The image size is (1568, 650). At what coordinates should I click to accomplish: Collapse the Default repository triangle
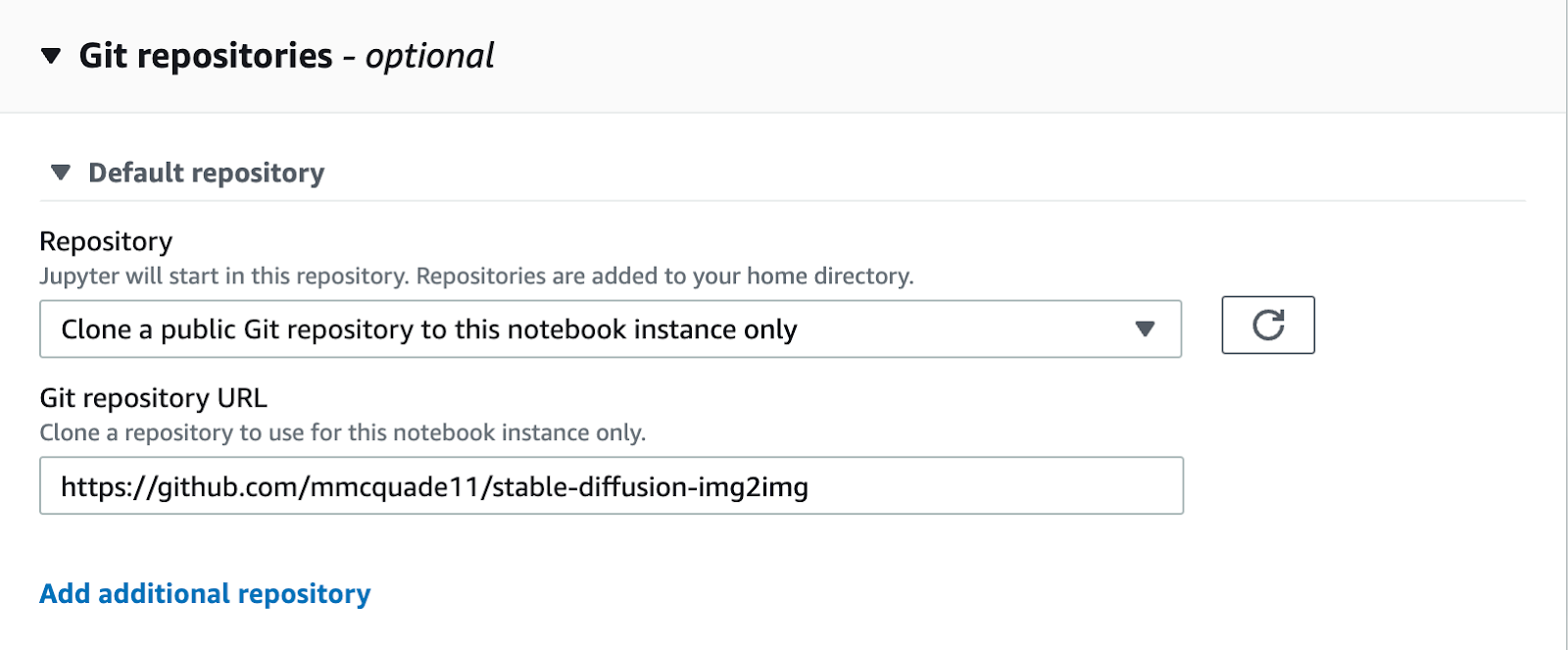pos(61,173)
